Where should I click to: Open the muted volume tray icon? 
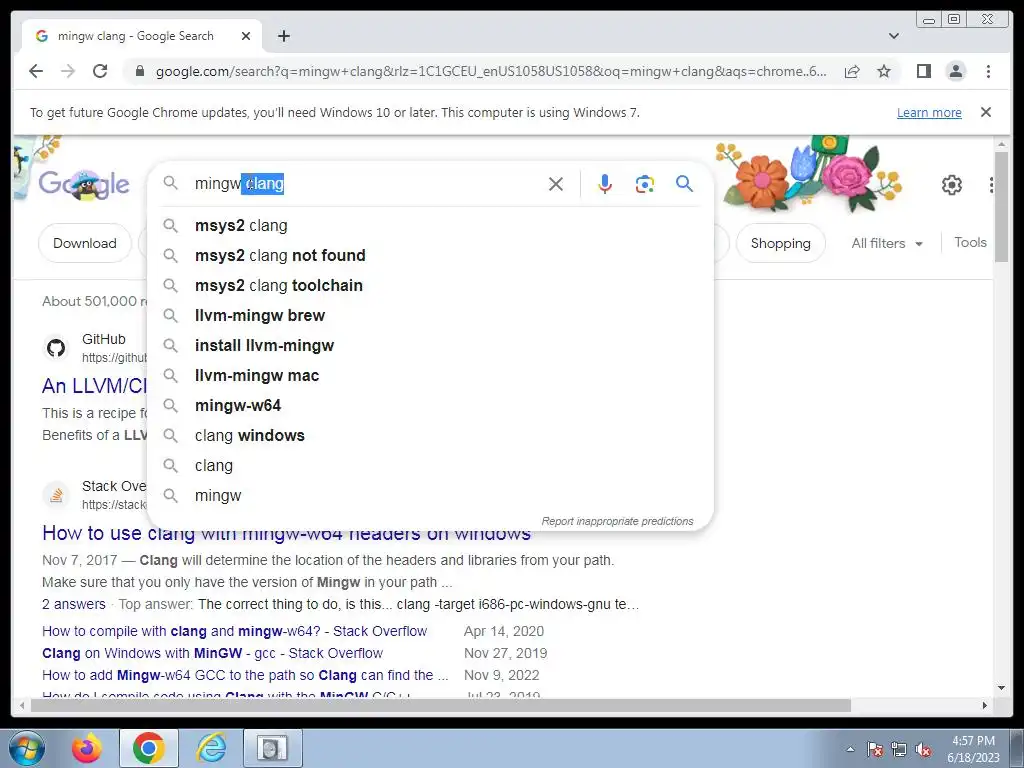923,750
